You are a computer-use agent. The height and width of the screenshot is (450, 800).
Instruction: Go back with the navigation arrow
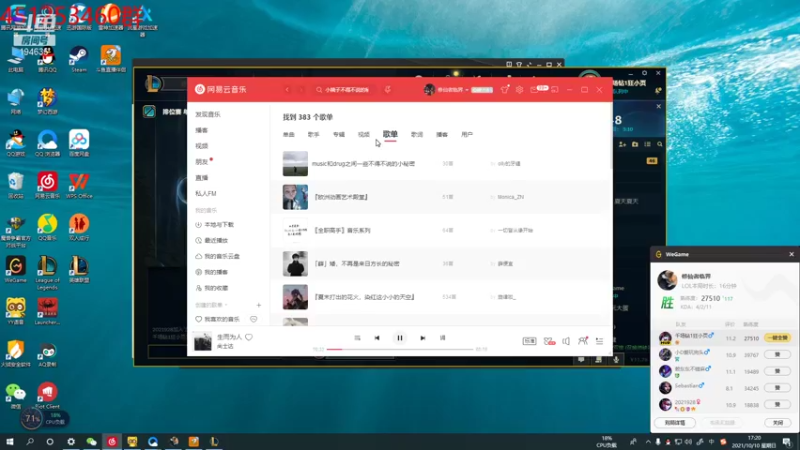coord(287,90)
